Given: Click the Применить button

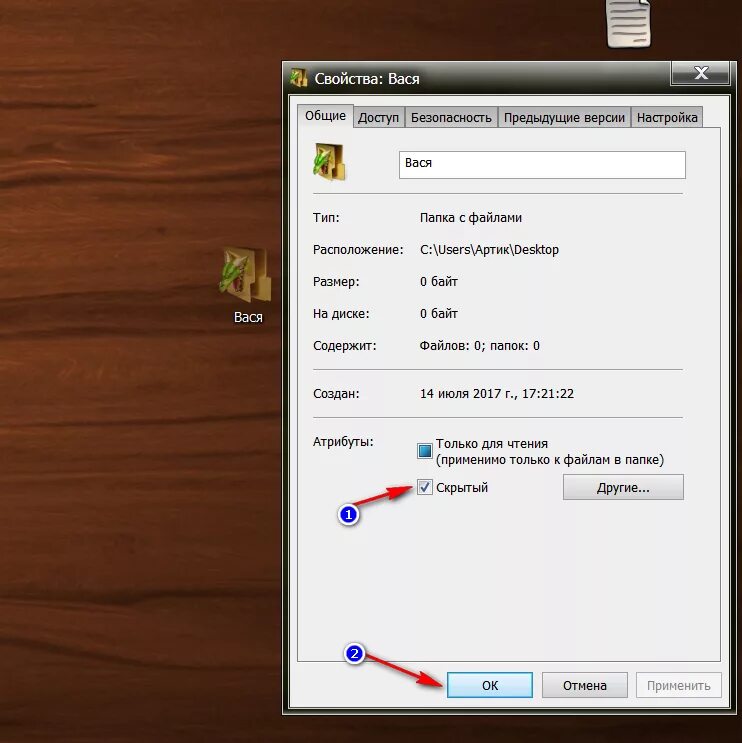Looking at the screenshot, I should pyautogui.click(x=679, y=685).
